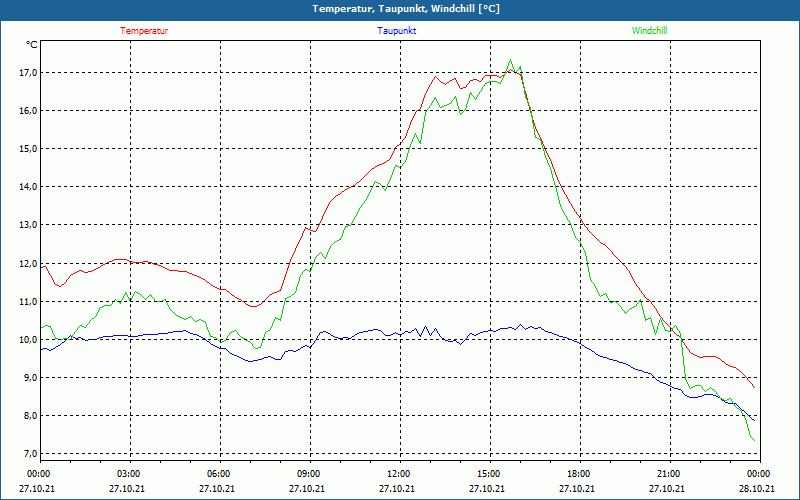The height and width of the screenshot is (500, 800).
Task: Click the 13,0 y-axis value
Action: coord(30,225)
